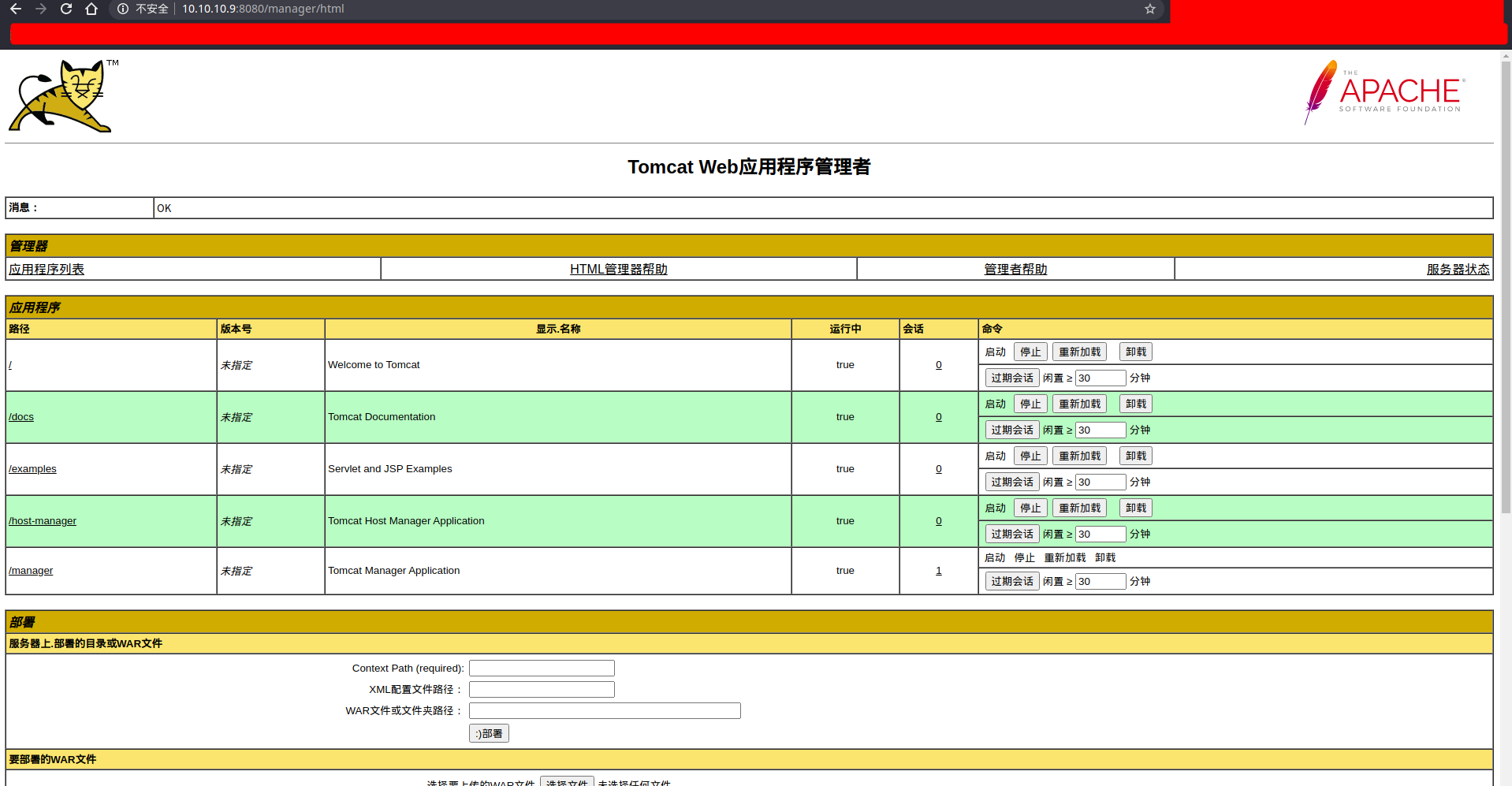Reload the root application (重新加载)
Screen dimensions: 1512x786
pos(1079,352)
